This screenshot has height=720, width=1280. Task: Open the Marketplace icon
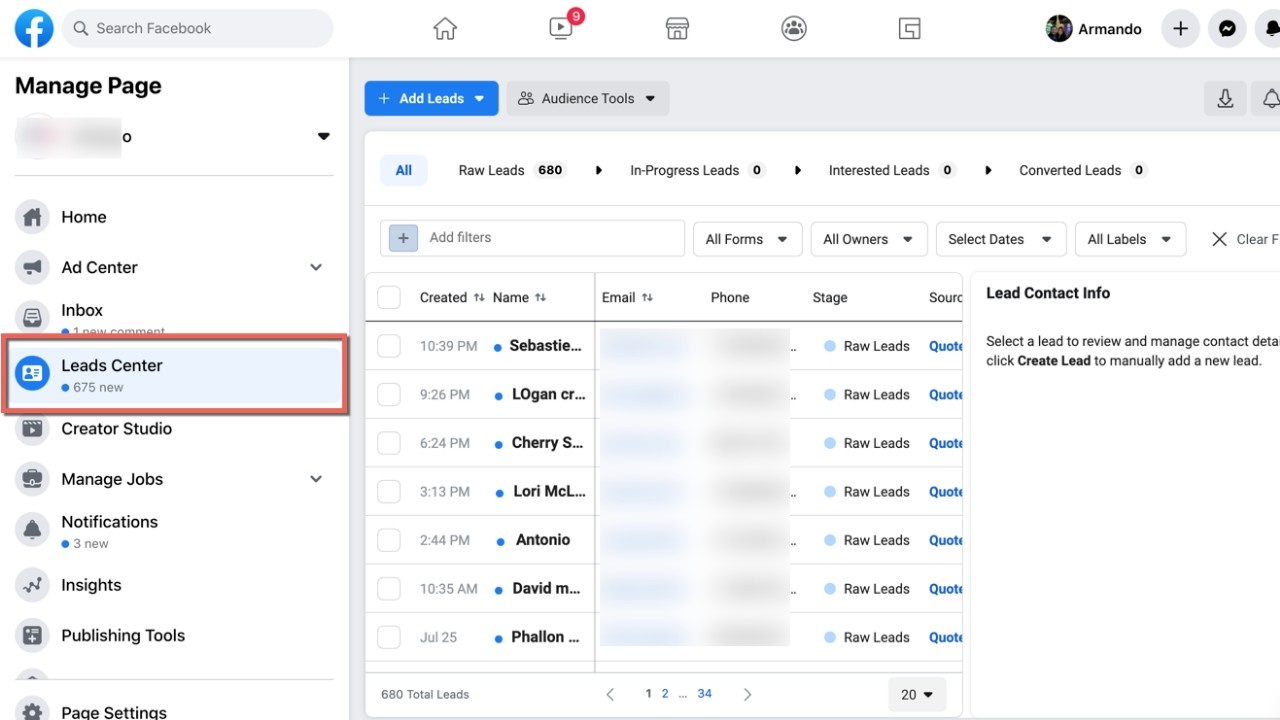677,29
